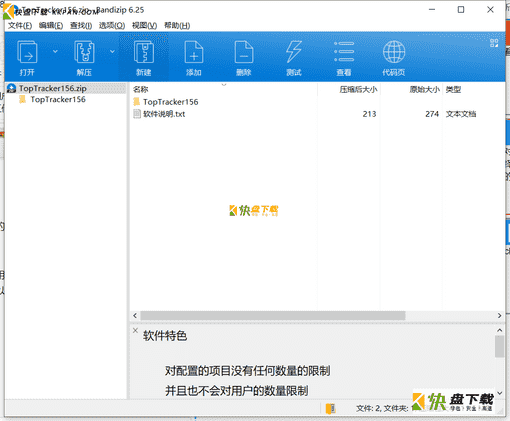The width and height of the screenshot is (510, 421).
Task: Open the 文件(F) menu
Action: 20,26
